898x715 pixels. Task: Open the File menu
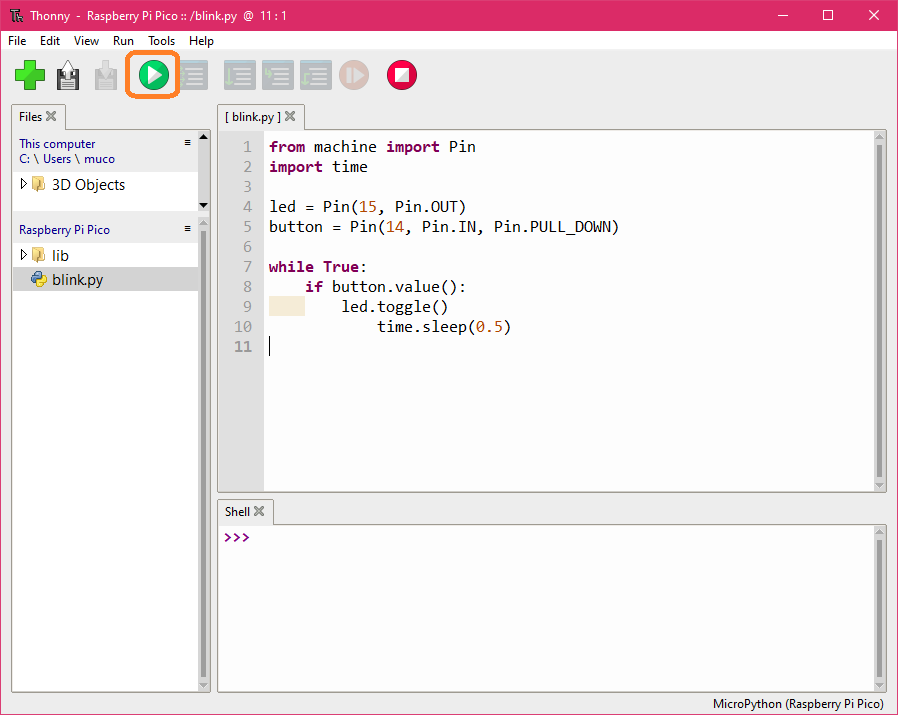pyautogui.click(x=17, y=41)
